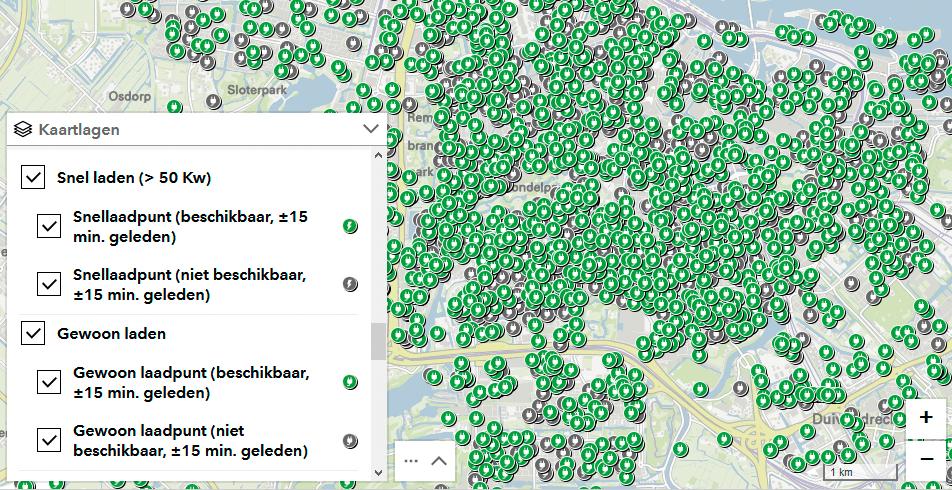Click the Gewoon laden group label
952x490 pixels.
click(x=111, y=333)
